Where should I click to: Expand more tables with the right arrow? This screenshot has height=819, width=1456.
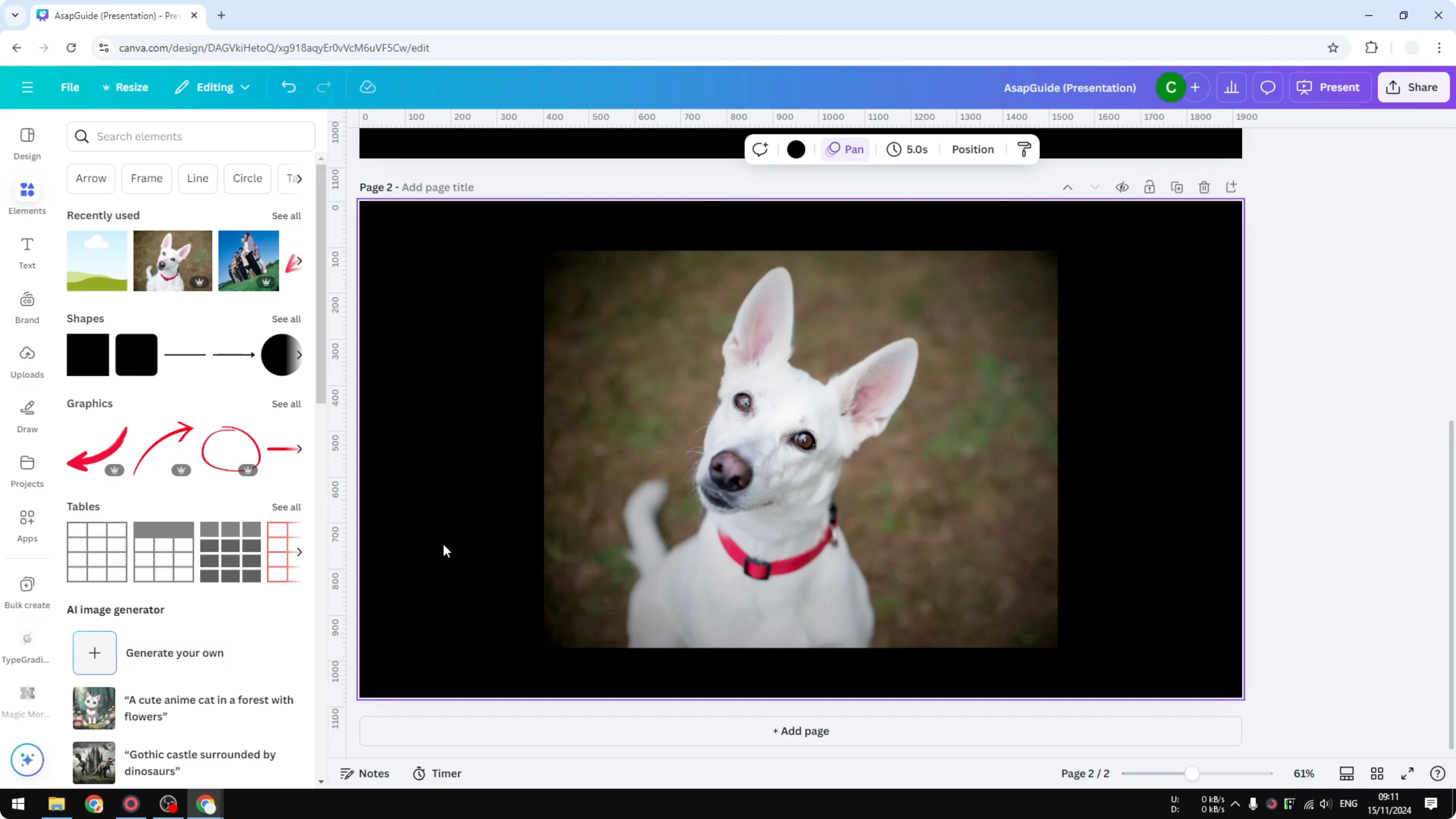[300, 552]
